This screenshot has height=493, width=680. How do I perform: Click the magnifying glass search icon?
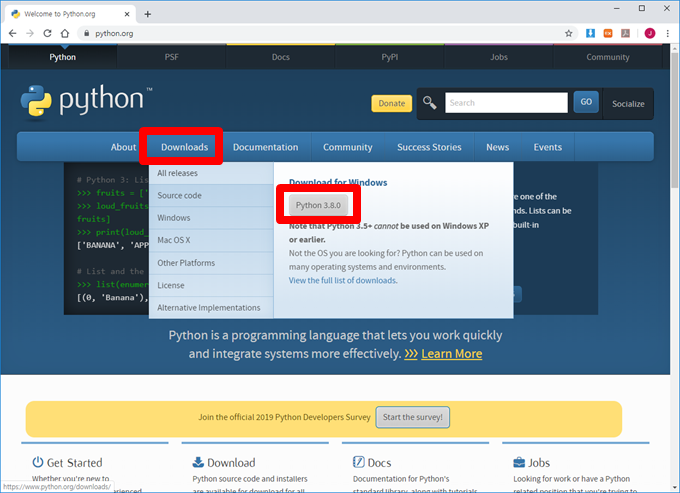429,103
